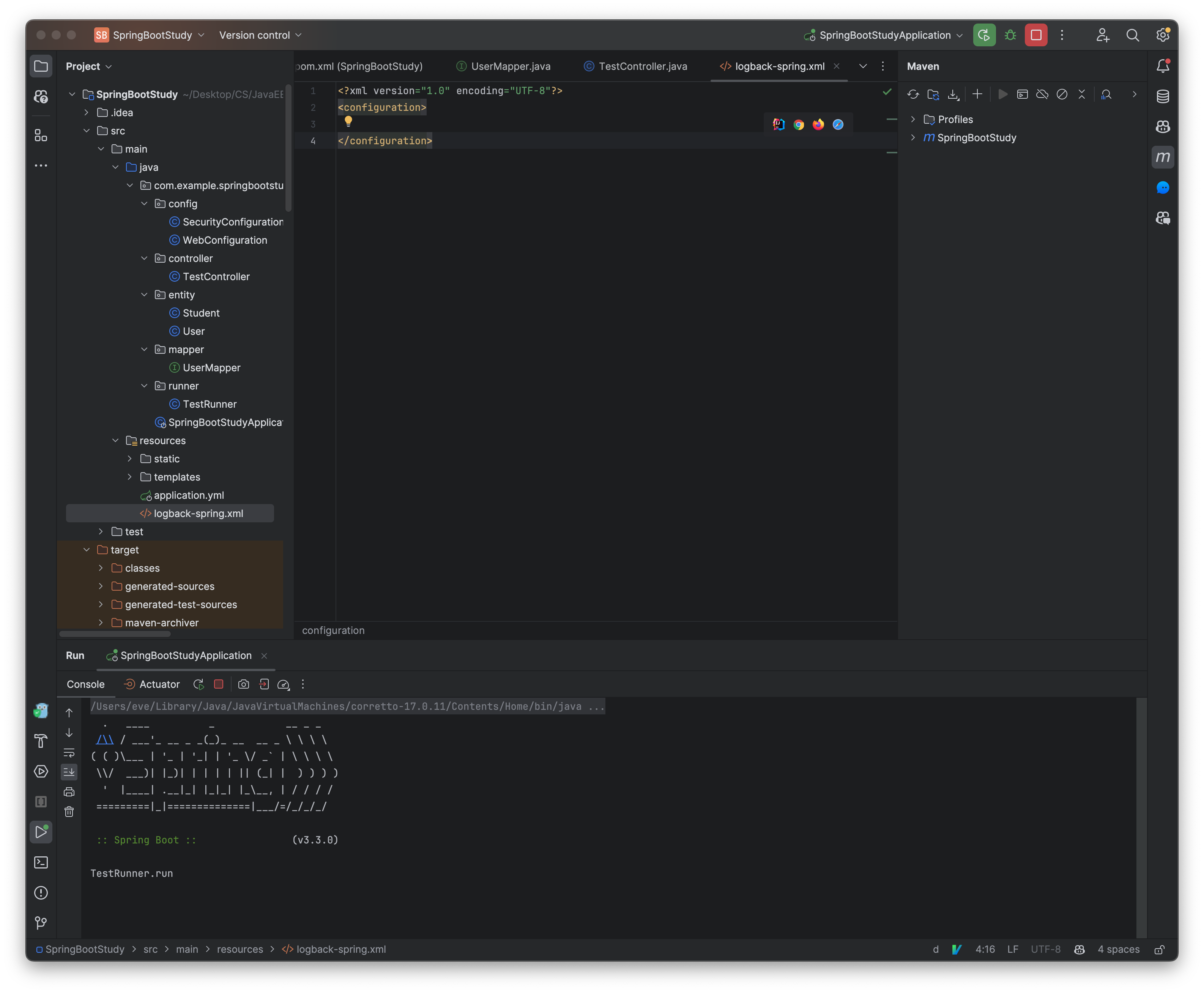Image resolution: width=1204 pixels, height=993 pixels.
Task: Clear console output with the trash icon
Action: pyautogui.click(x=69, y=812)
